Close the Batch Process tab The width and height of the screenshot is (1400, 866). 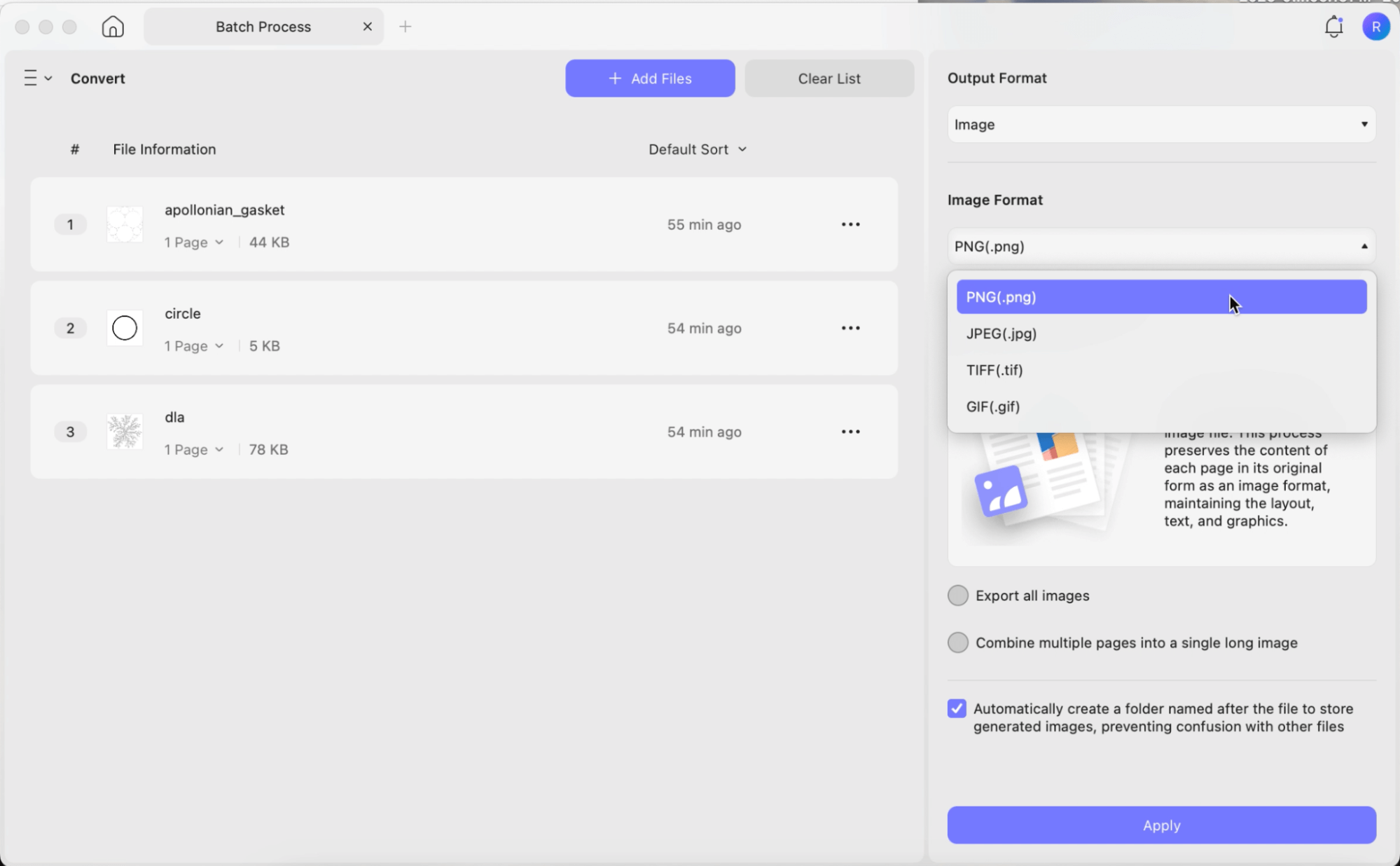pos(367,27)
